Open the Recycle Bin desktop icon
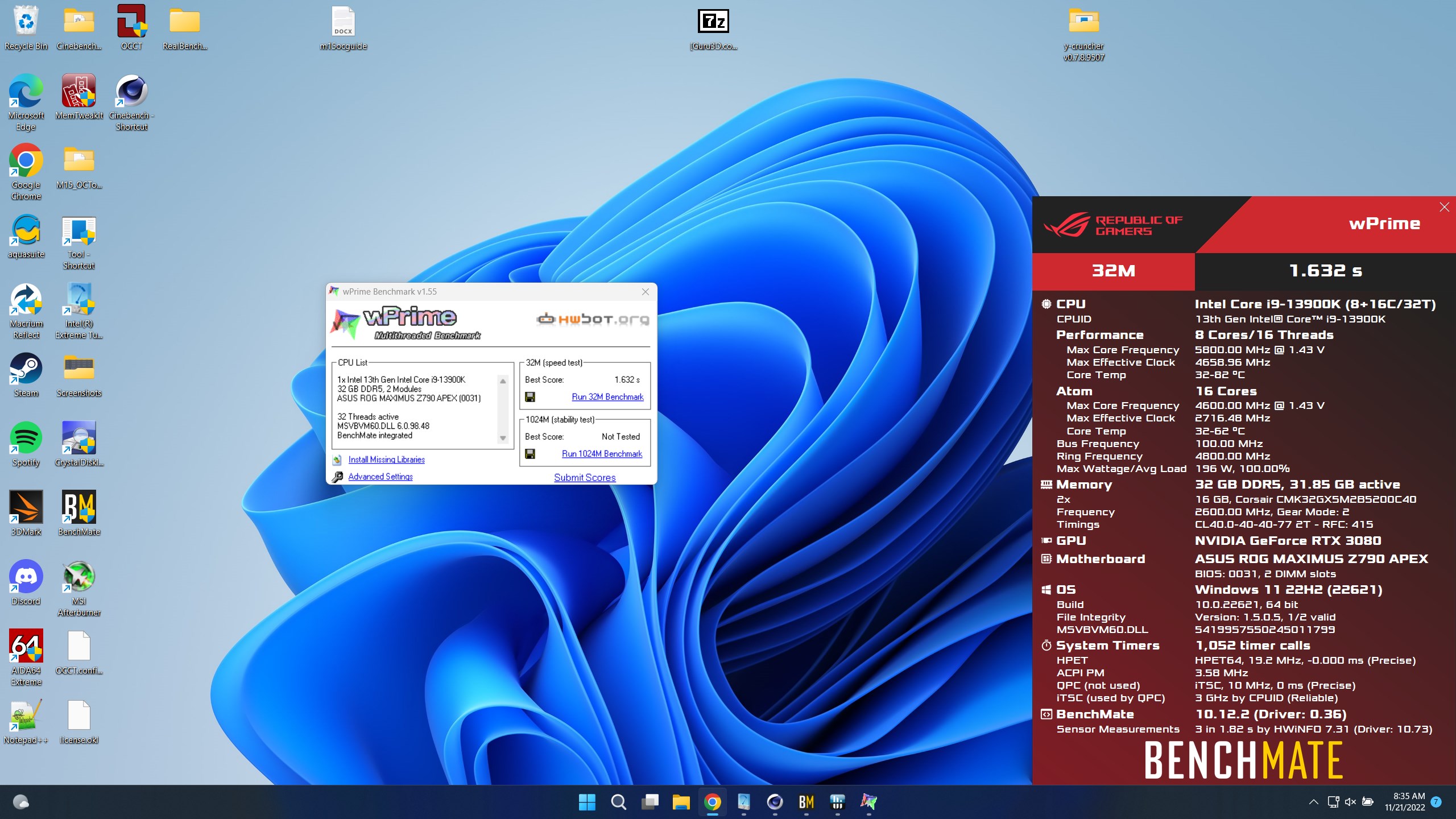The image size is (1456, 819). [26, 27]
